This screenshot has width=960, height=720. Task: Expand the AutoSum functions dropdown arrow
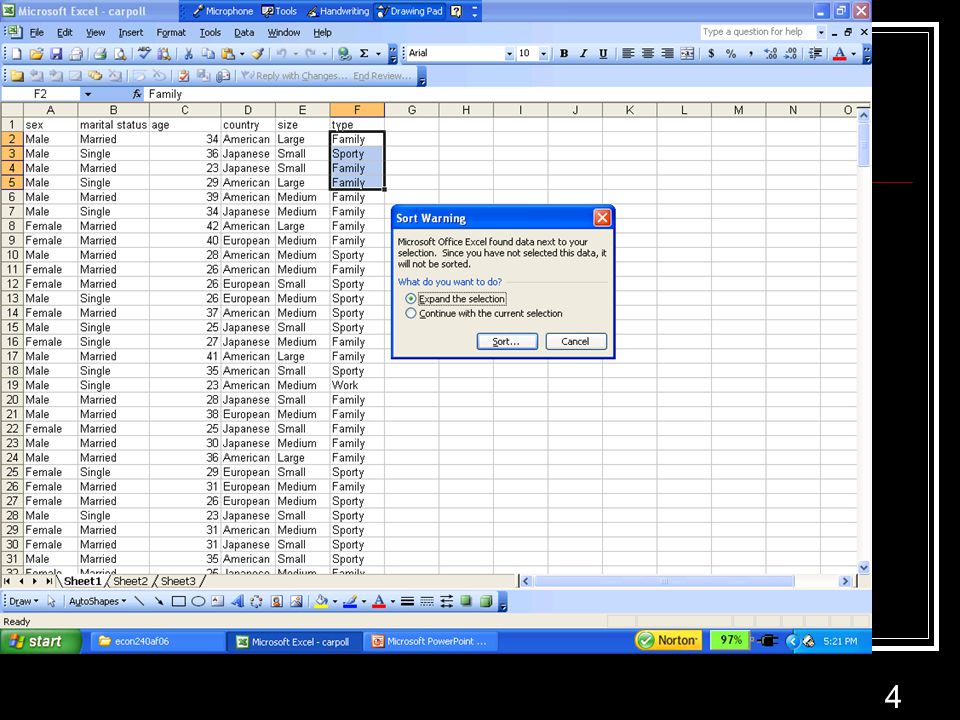pos(378,54)
